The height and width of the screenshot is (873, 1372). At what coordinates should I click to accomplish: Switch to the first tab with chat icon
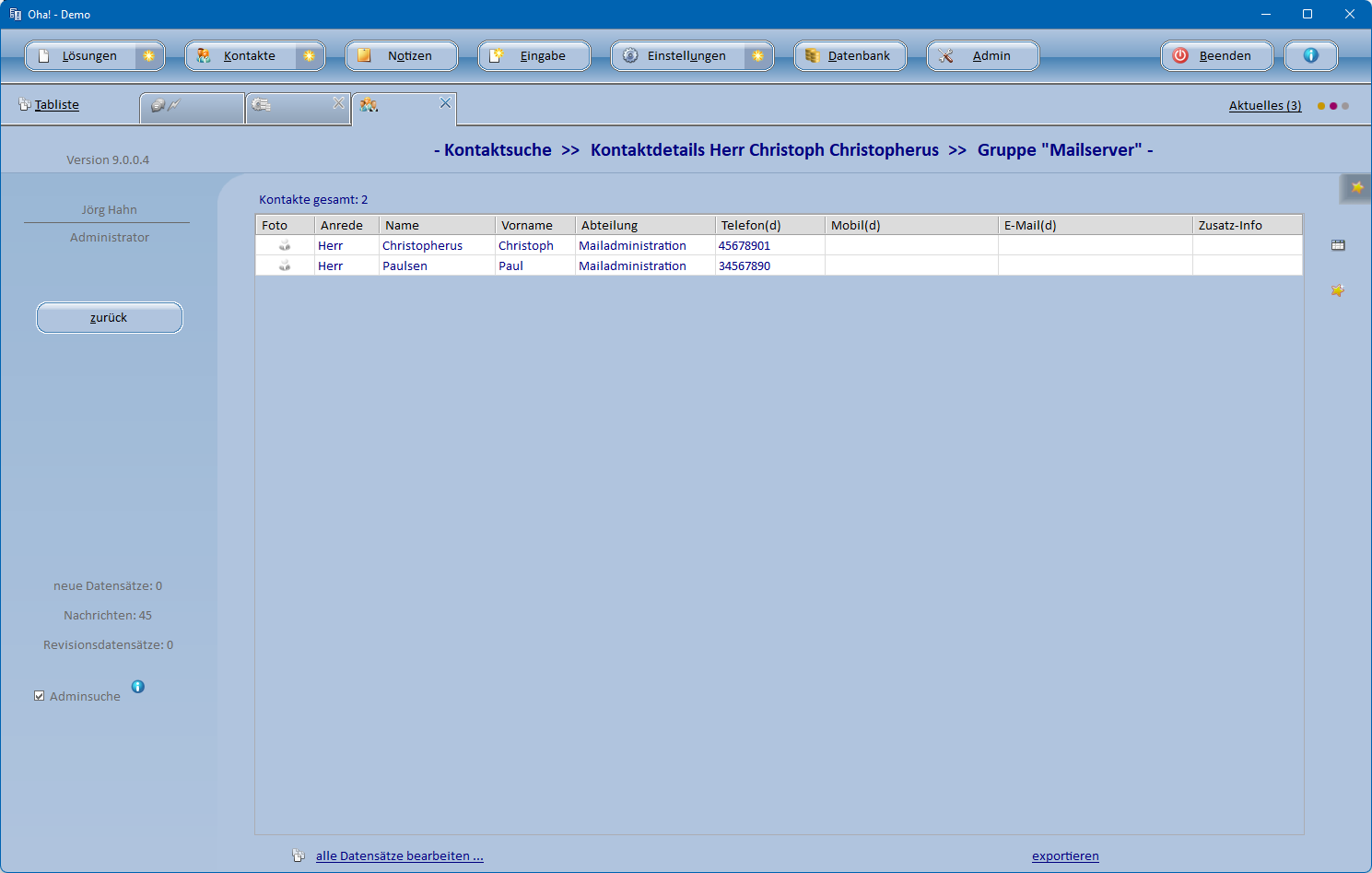tap(192, 107)
